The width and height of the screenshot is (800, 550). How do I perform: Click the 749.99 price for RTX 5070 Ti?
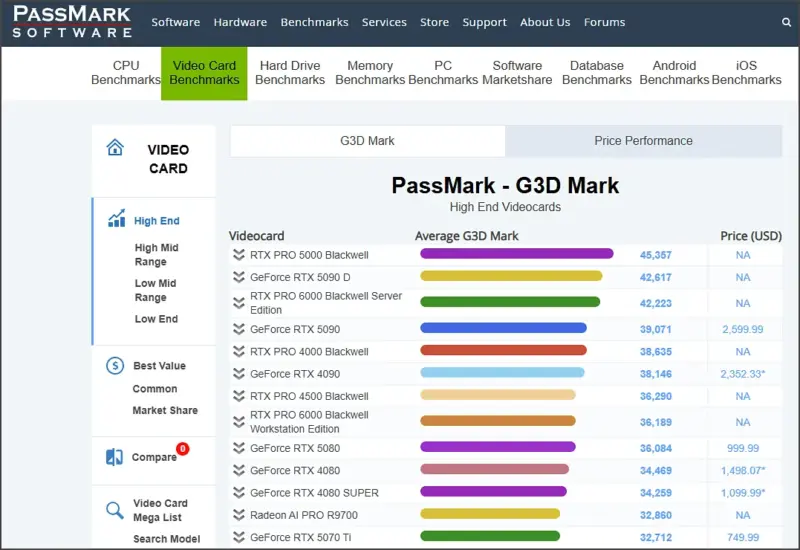pos(743,538)
